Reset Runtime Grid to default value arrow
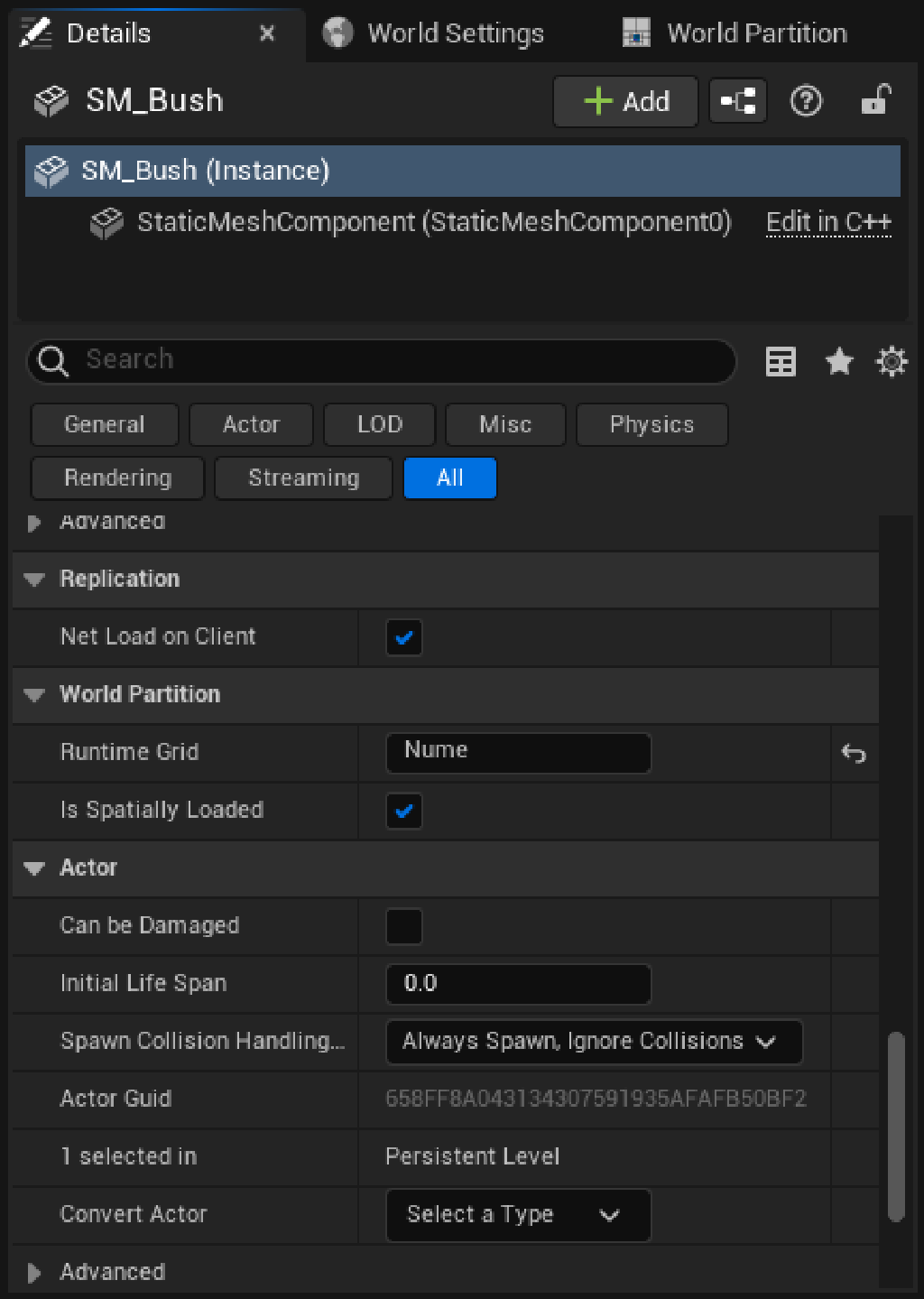Screen dimensions: 924x1299 pyautogui.click(x=853, y=753)
